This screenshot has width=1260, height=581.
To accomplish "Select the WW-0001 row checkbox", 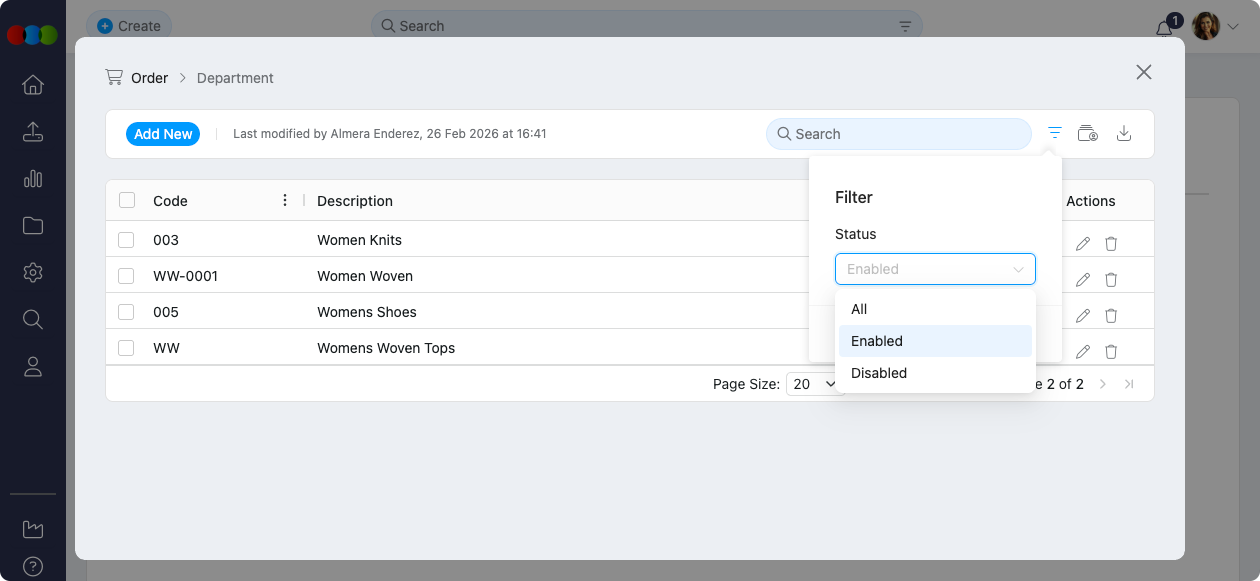I will pyautogui.click(x=127, y=276).
